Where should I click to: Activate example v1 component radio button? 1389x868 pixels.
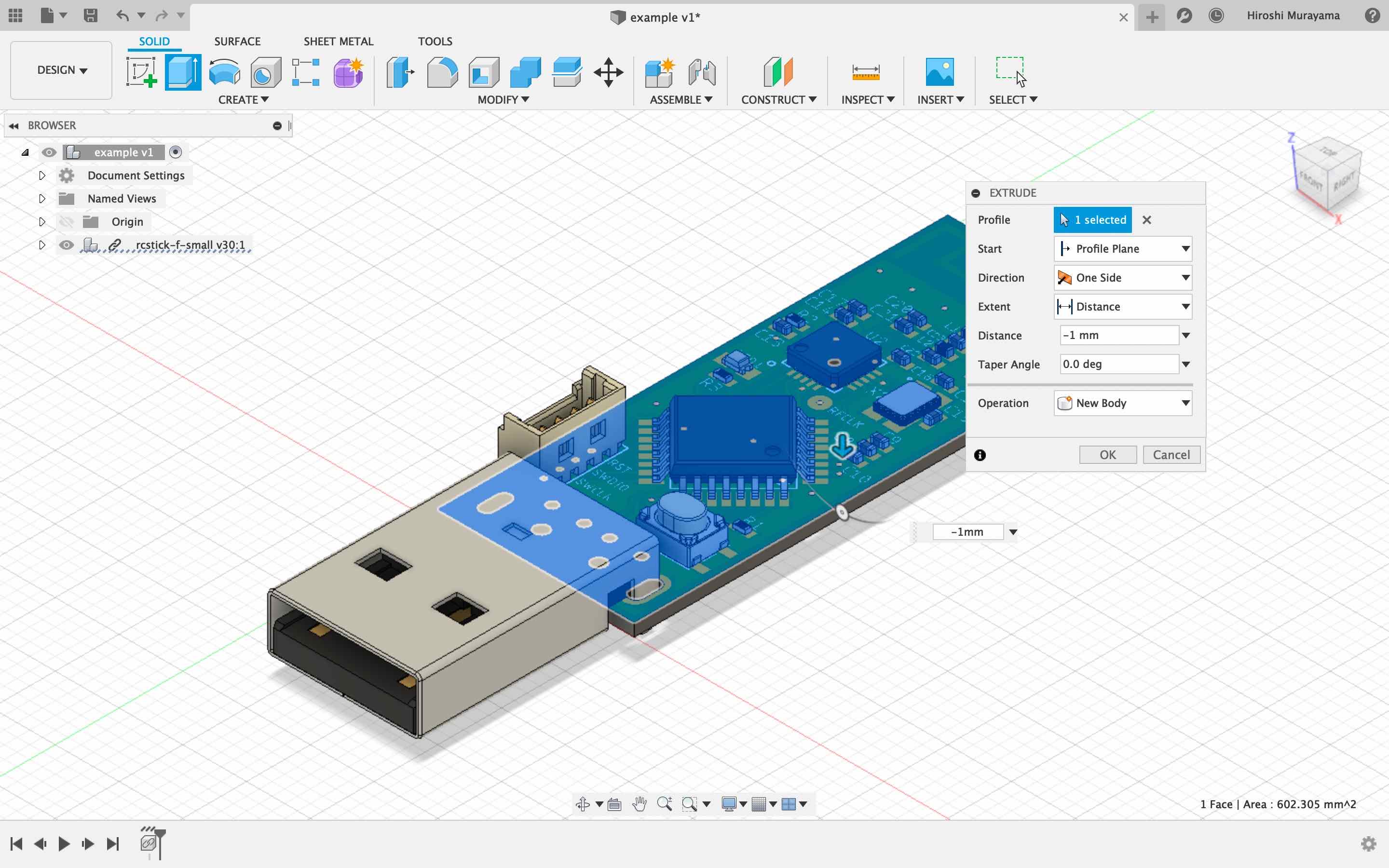tap(176, 152)
